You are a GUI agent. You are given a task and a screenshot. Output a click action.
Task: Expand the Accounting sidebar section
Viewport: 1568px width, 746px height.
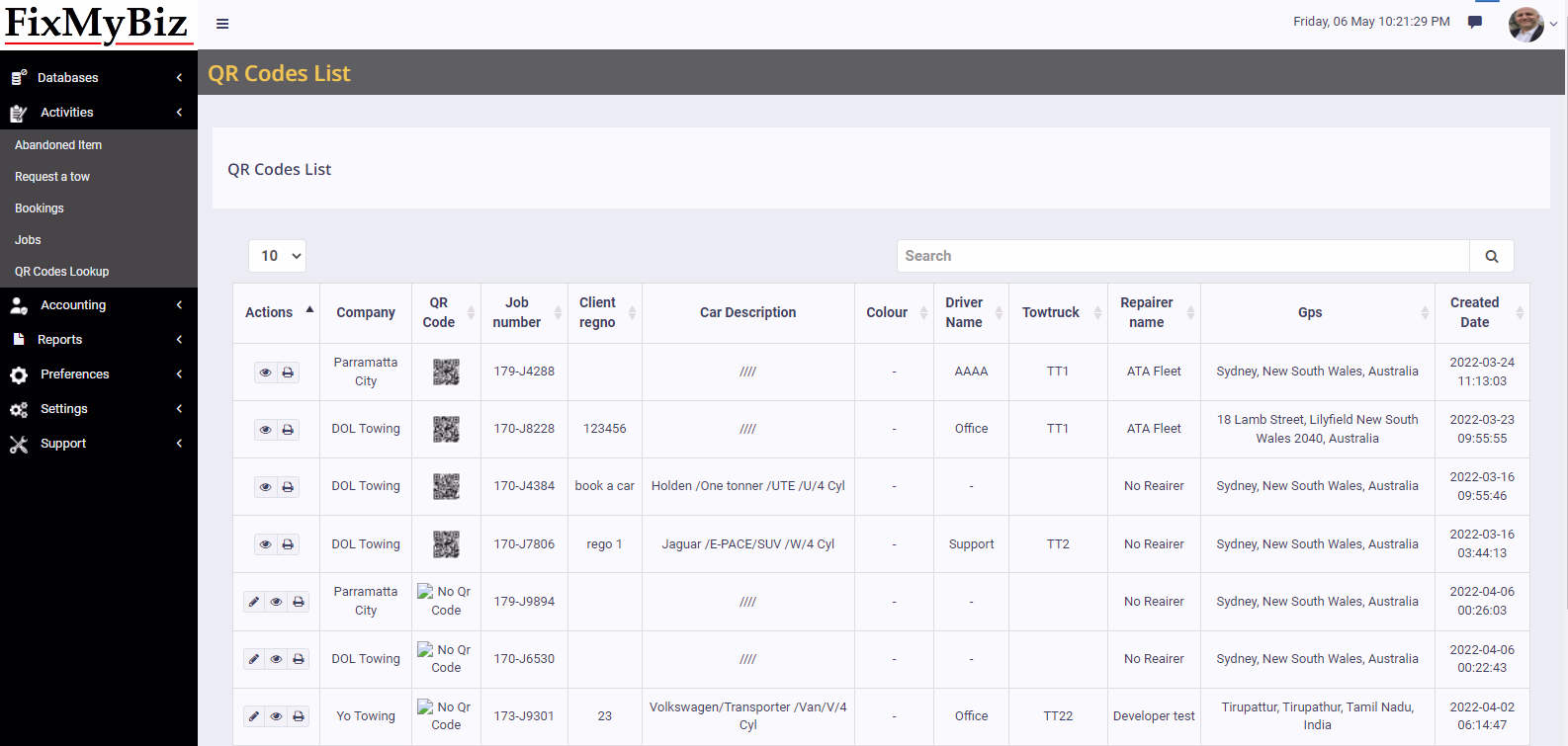pyautogui.click(x=97, y=305)
